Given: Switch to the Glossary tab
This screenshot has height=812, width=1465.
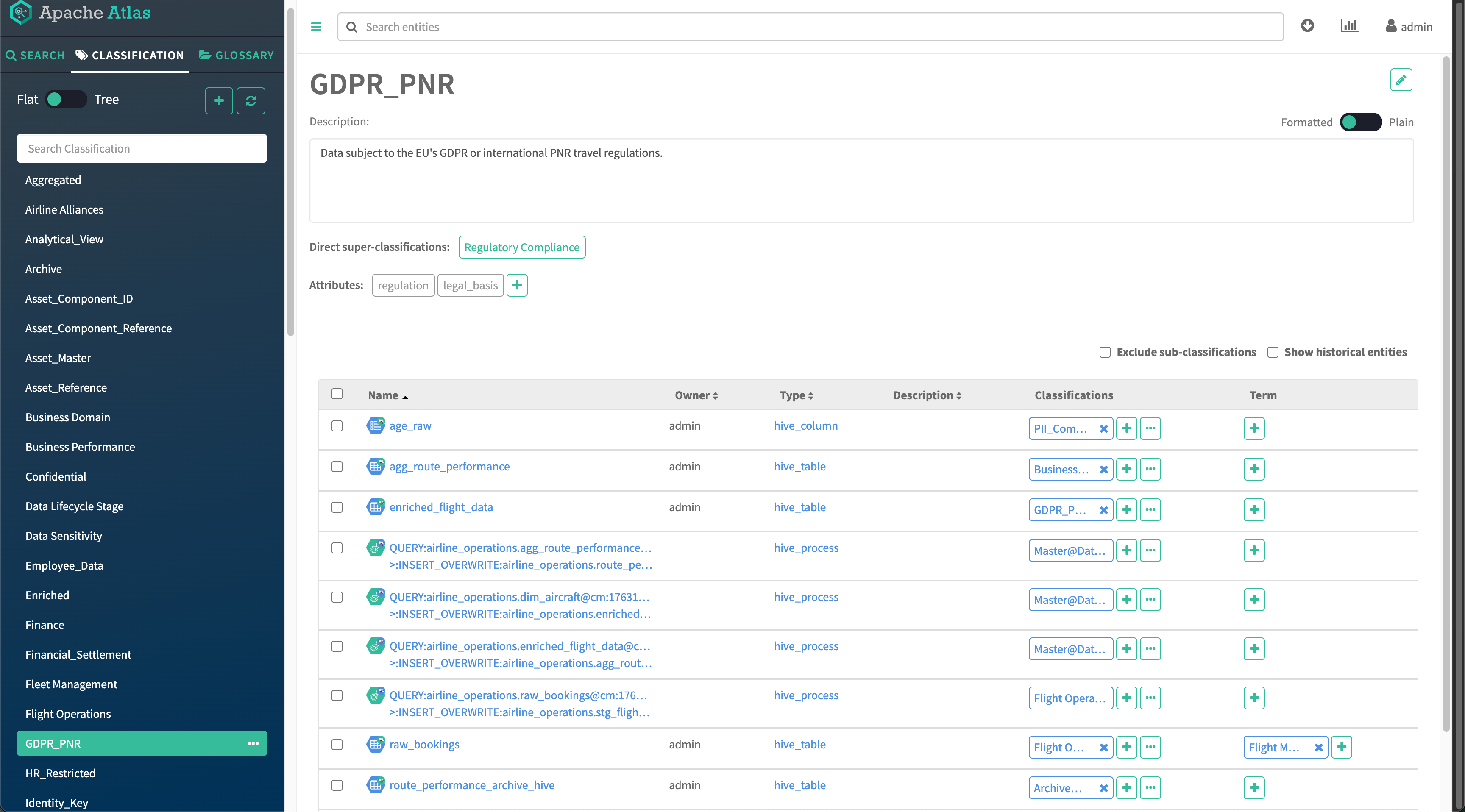Looking at the screenshot, I should coord(237,55).
